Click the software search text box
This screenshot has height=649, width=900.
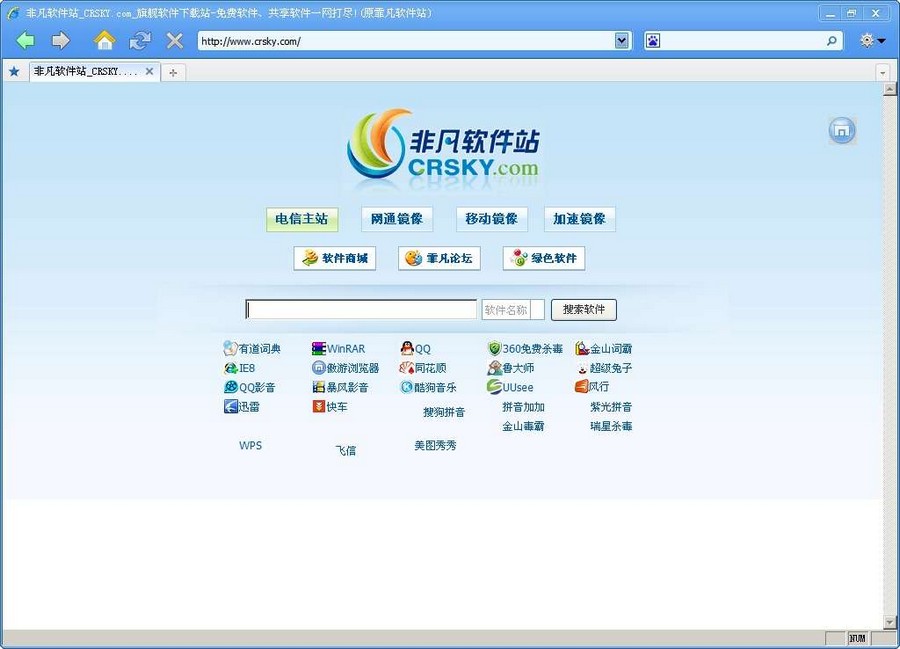(361, 309)
